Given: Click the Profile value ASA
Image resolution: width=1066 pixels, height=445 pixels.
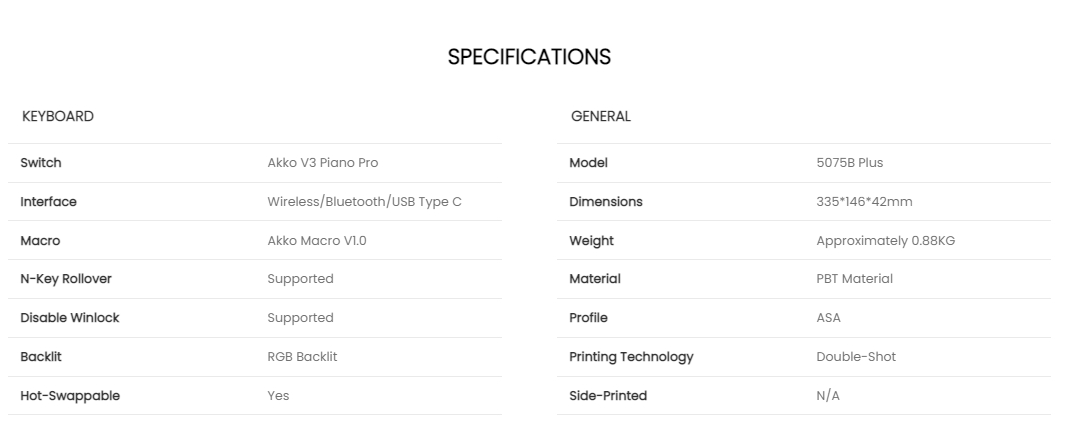Looking at the screenshot, I should tap(828, 317).
